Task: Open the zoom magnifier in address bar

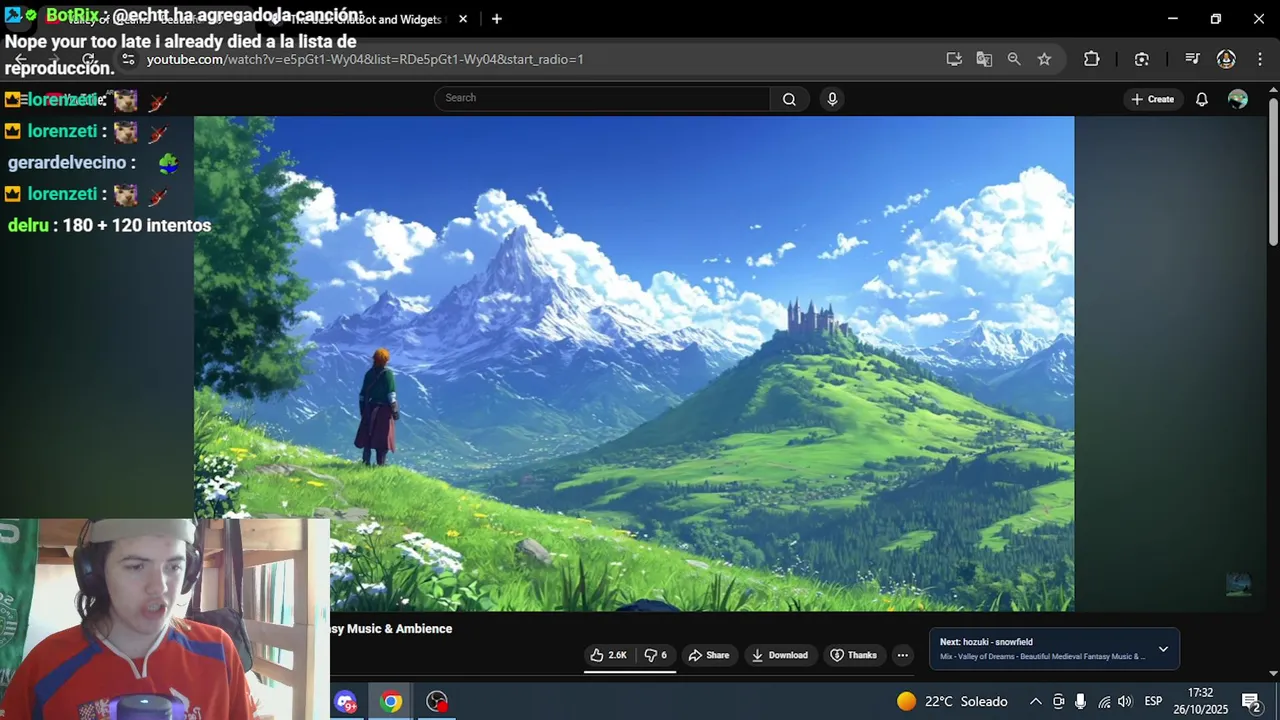Action: pyautogui.click(x=1014, y=59)
